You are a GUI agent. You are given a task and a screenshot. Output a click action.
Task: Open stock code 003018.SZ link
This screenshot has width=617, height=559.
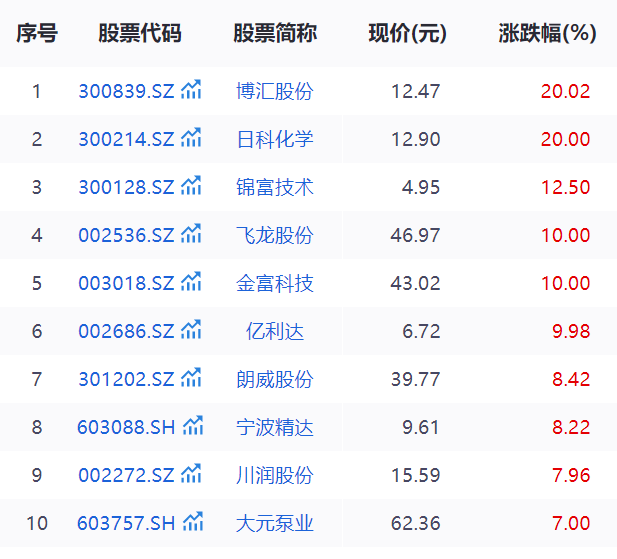pyautogui.click(x=126, y=283)
